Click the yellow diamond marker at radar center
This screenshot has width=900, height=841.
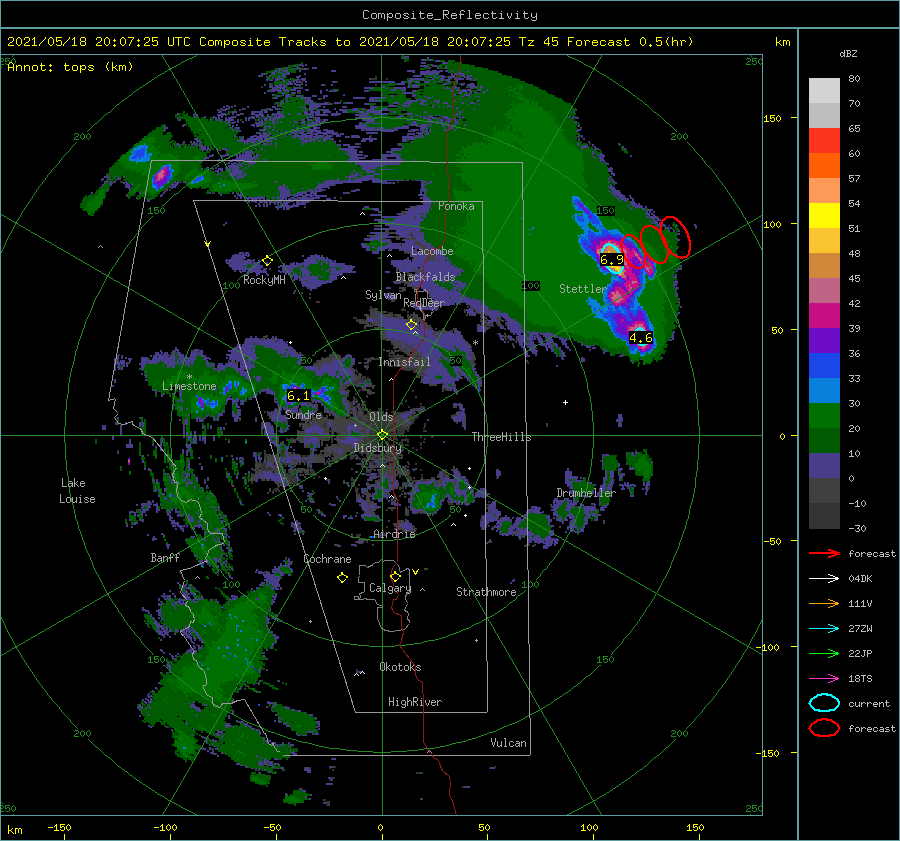point(382,435)
